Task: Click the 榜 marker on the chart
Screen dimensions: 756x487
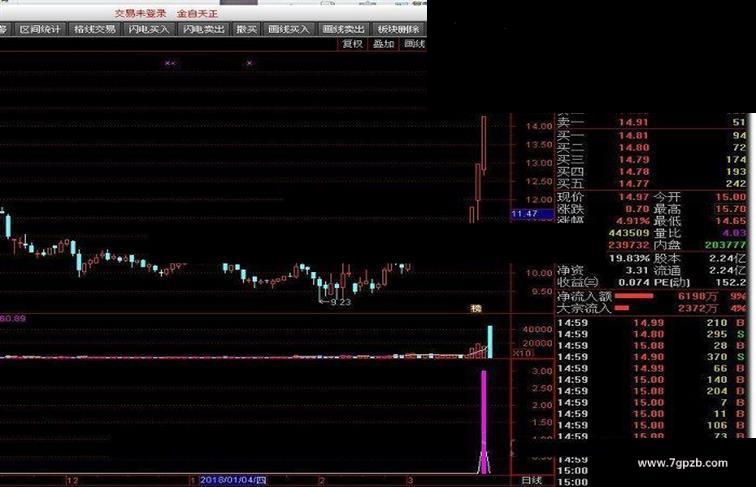Action: coord(476,309)
